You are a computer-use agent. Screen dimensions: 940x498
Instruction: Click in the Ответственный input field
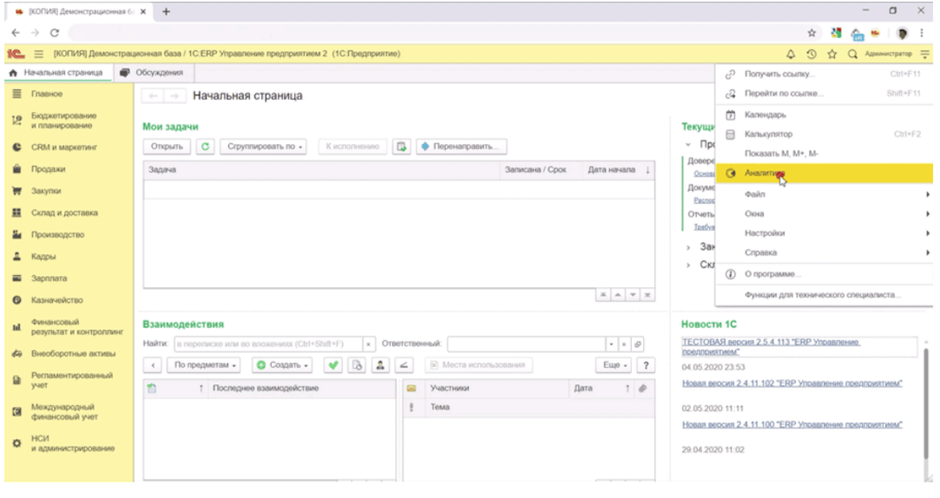point(526,344)
